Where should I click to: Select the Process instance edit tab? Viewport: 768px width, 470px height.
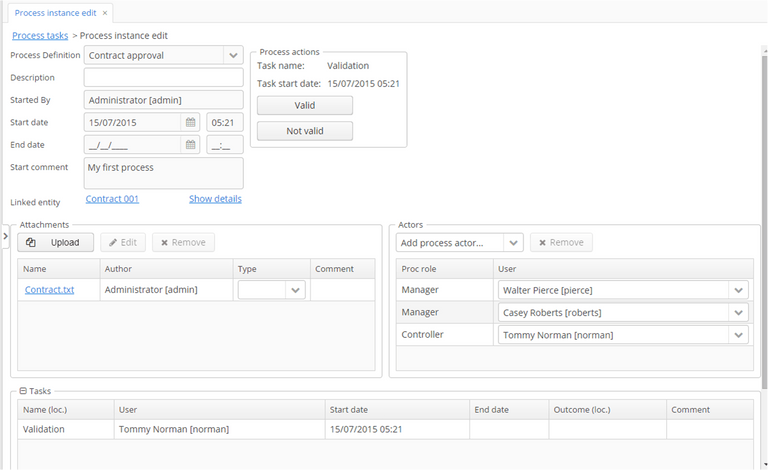point(55,13)
